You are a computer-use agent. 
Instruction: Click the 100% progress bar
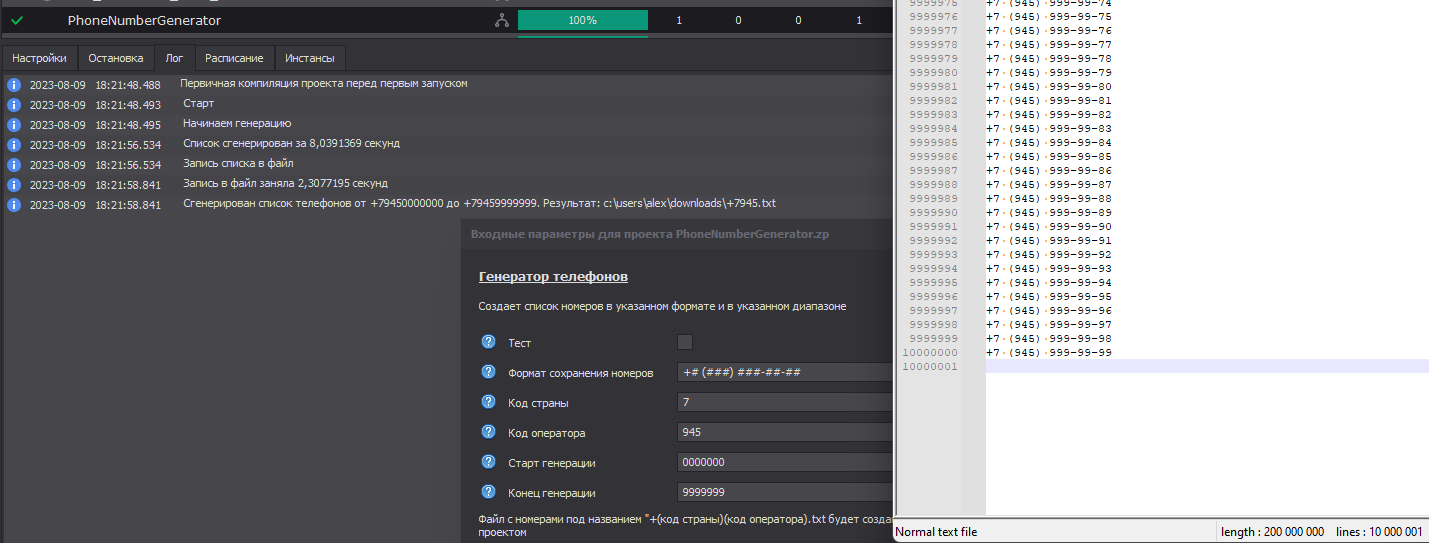582,20
